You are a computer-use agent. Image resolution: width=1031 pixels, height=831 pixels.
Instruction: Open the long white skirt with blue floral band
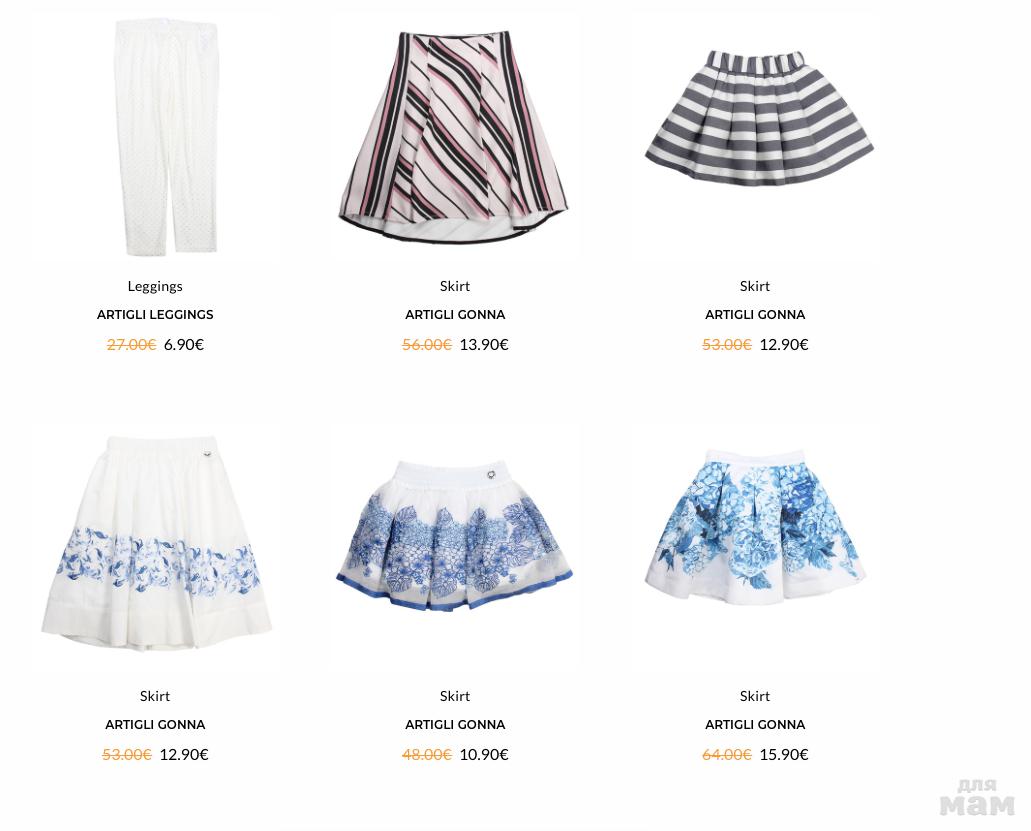(x=156, y=543)
